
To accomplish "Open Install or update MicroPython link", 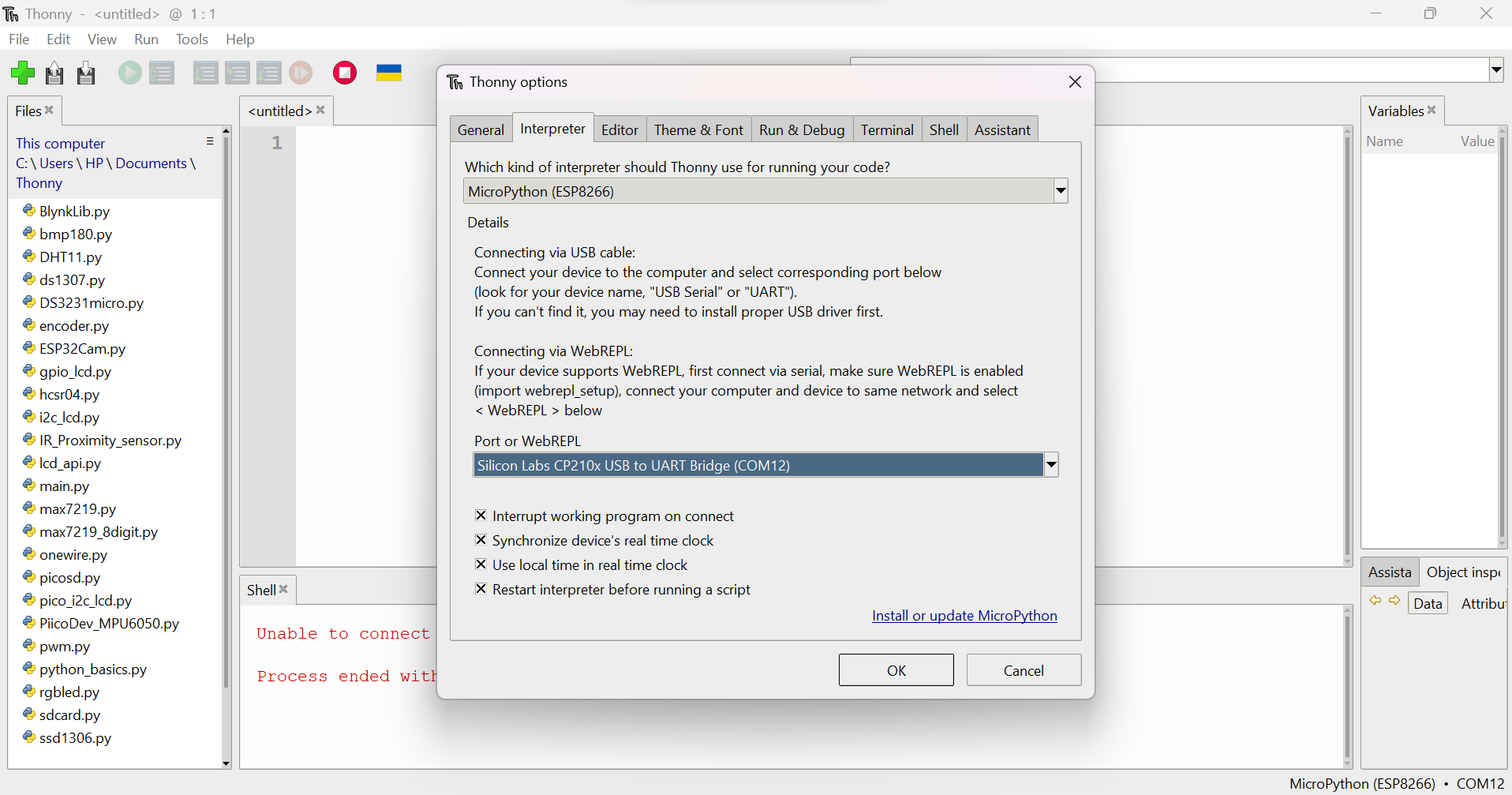I will pyautogui.click(x=964, y=616).
